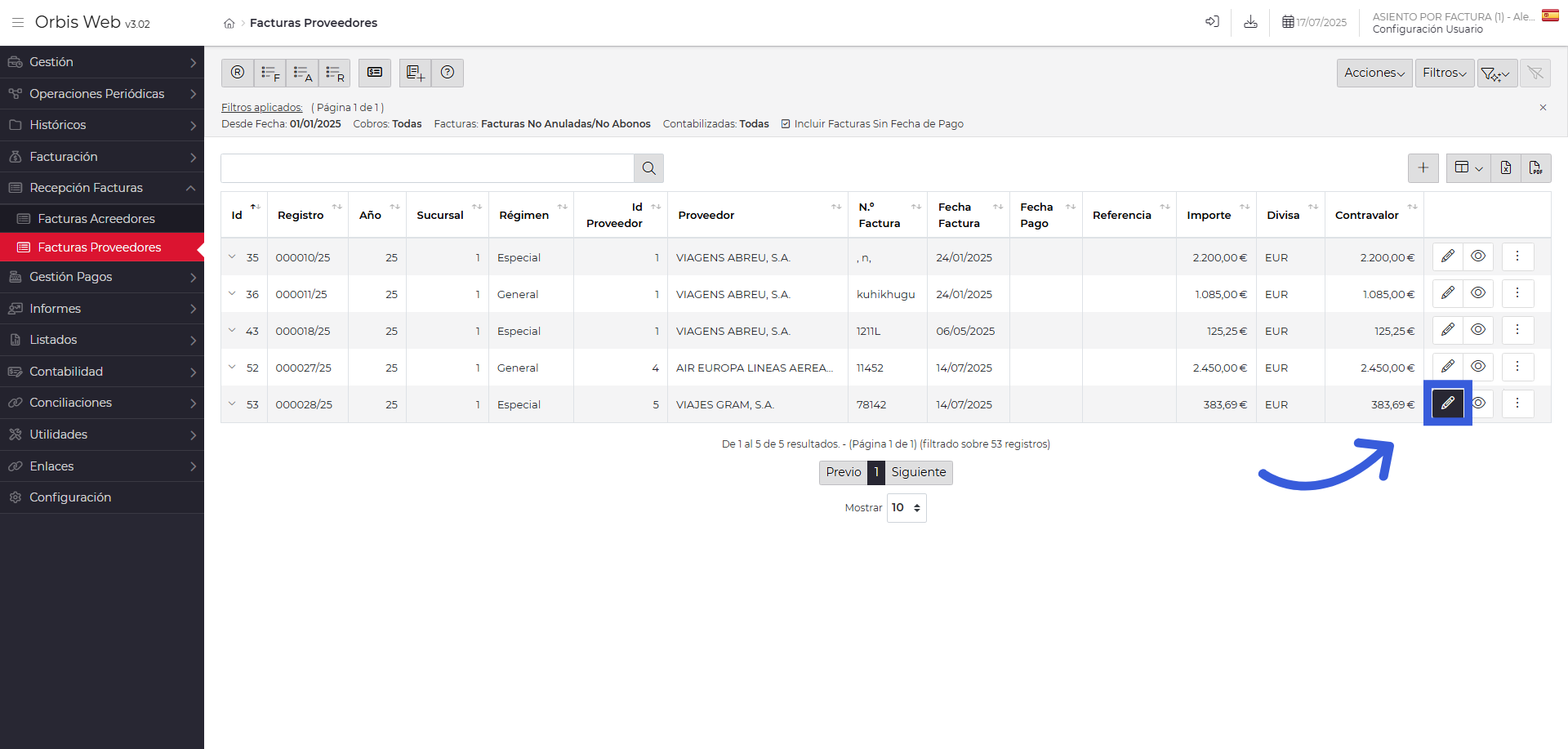The height and width of the screenshot is (749, 1568).
Task: Click the search magnifier icon
Action: (x=648, y=168)
